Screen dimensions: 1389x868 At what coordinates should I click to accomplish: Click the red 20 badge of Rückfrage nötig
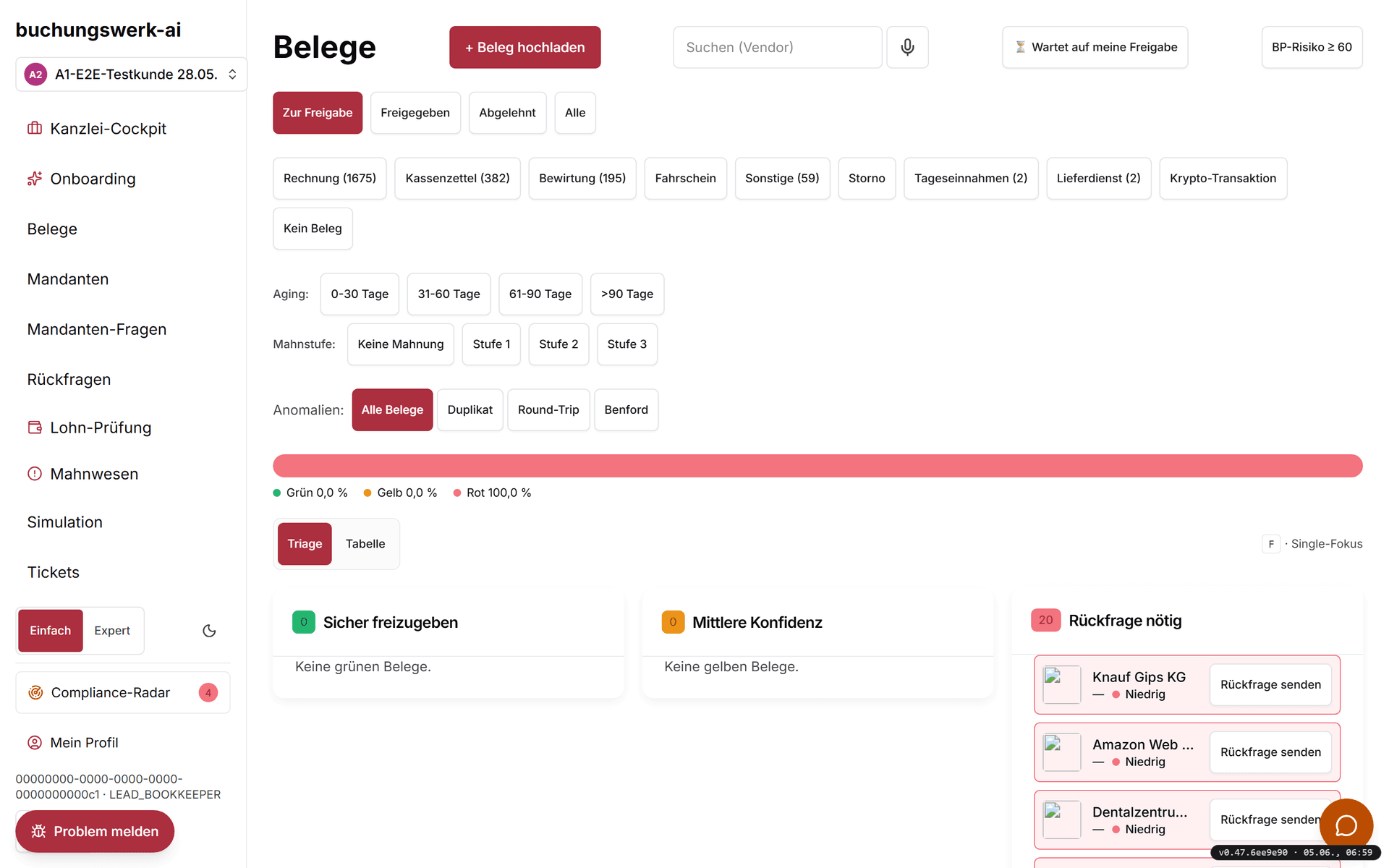[1046, 620]
